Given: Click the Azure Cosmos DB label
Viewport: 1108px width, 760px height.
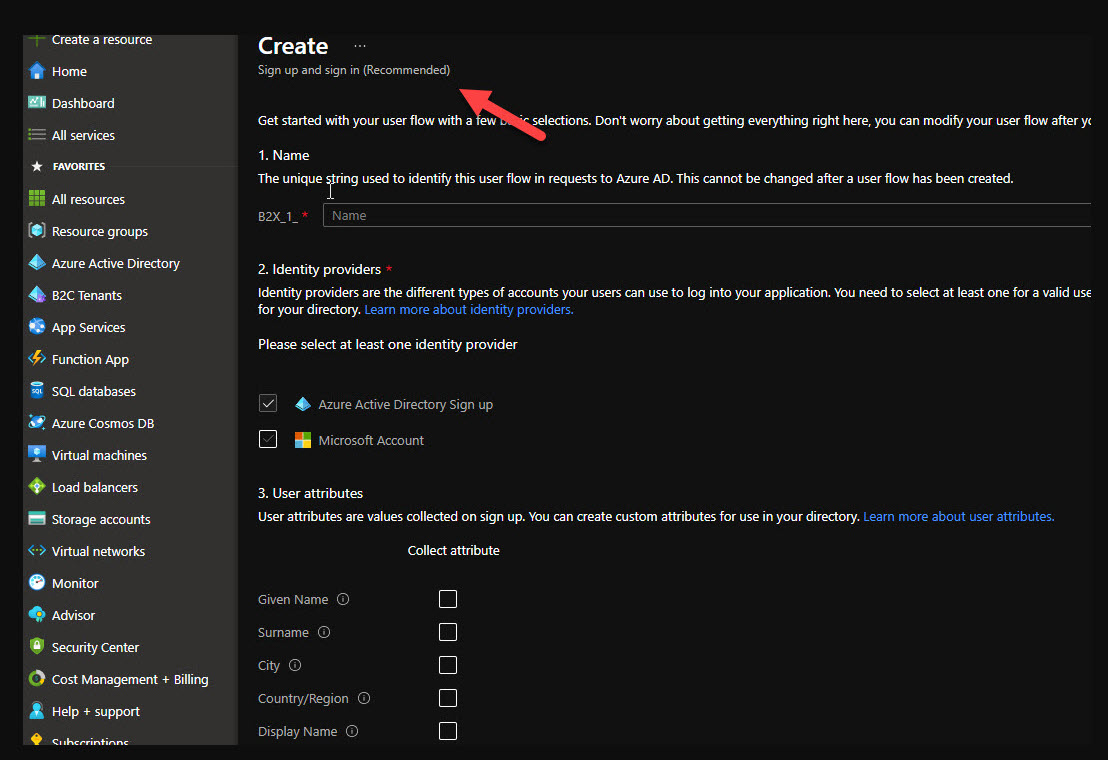Looking at the screenshot, I should pyautogui.click(x=102, y=423).
